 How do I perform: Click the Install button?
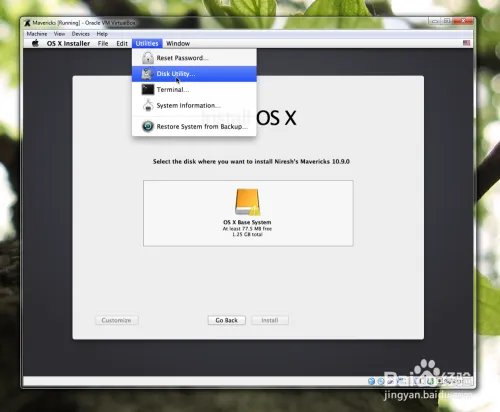point(270,320)
